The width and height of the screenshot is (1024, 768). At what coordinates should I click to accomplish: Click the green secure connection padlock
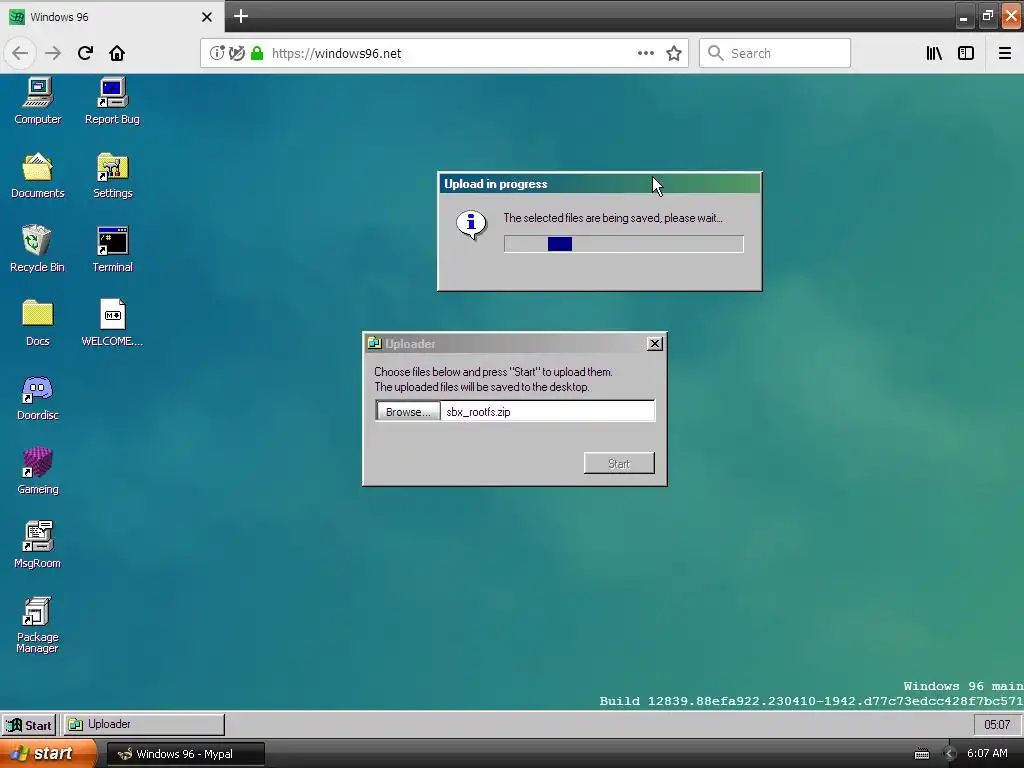point(257,53)
